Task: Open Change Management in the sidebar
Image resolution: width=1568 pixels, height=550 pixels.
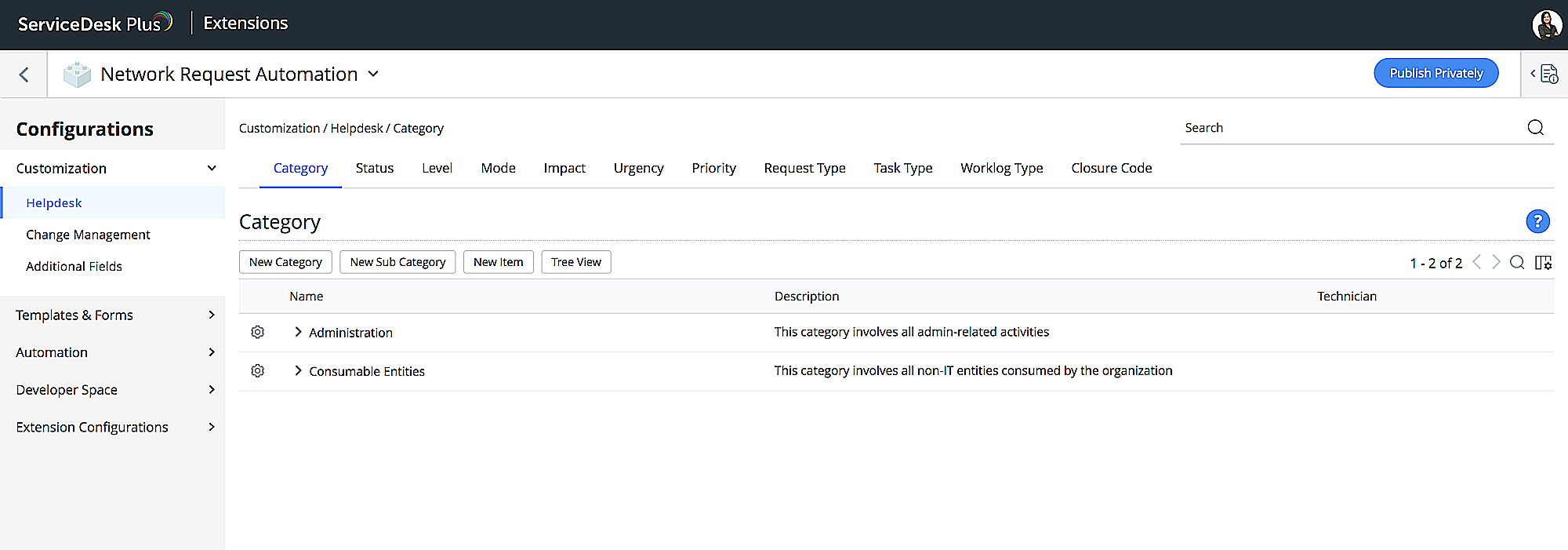Action: click(x=88, y=235)
